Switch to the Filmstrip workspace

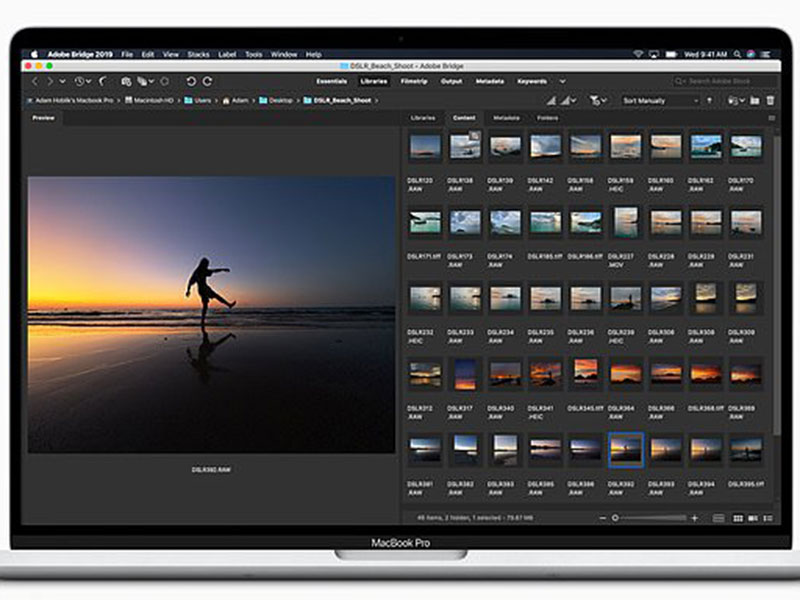[x=414, y=82]
